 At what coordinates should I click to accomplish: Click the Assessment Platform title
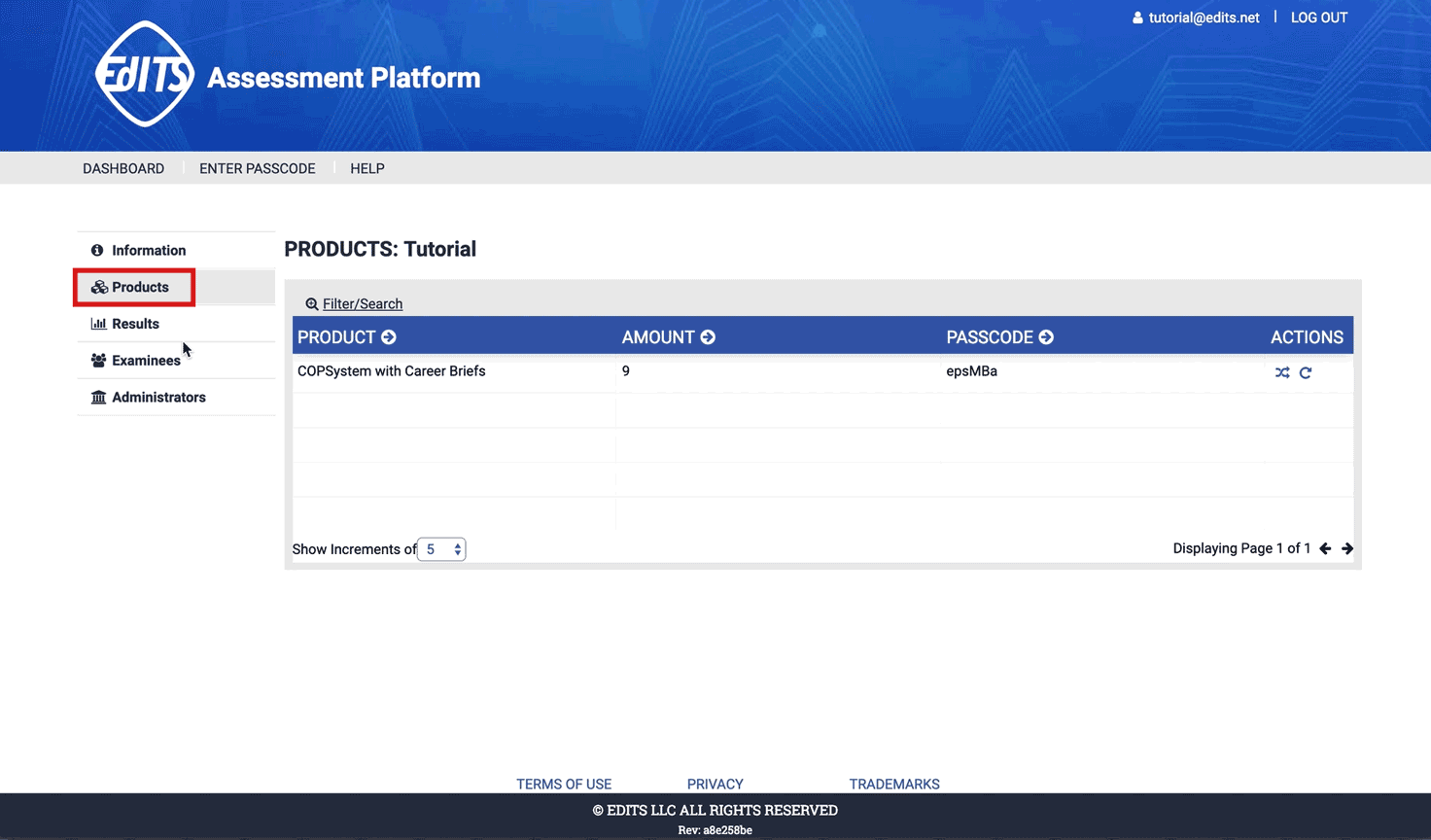(344, 78)
